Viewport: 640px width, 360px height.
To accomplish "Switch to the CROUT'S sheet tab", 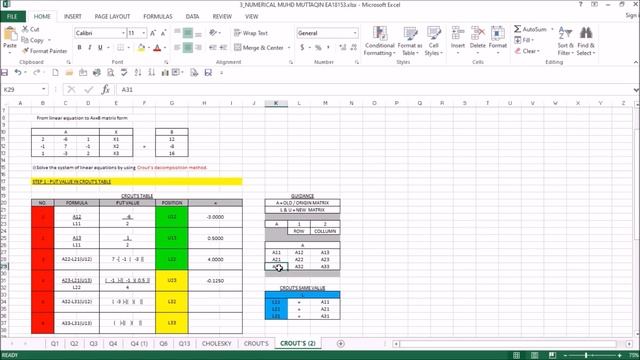I will tap(256, 344).
